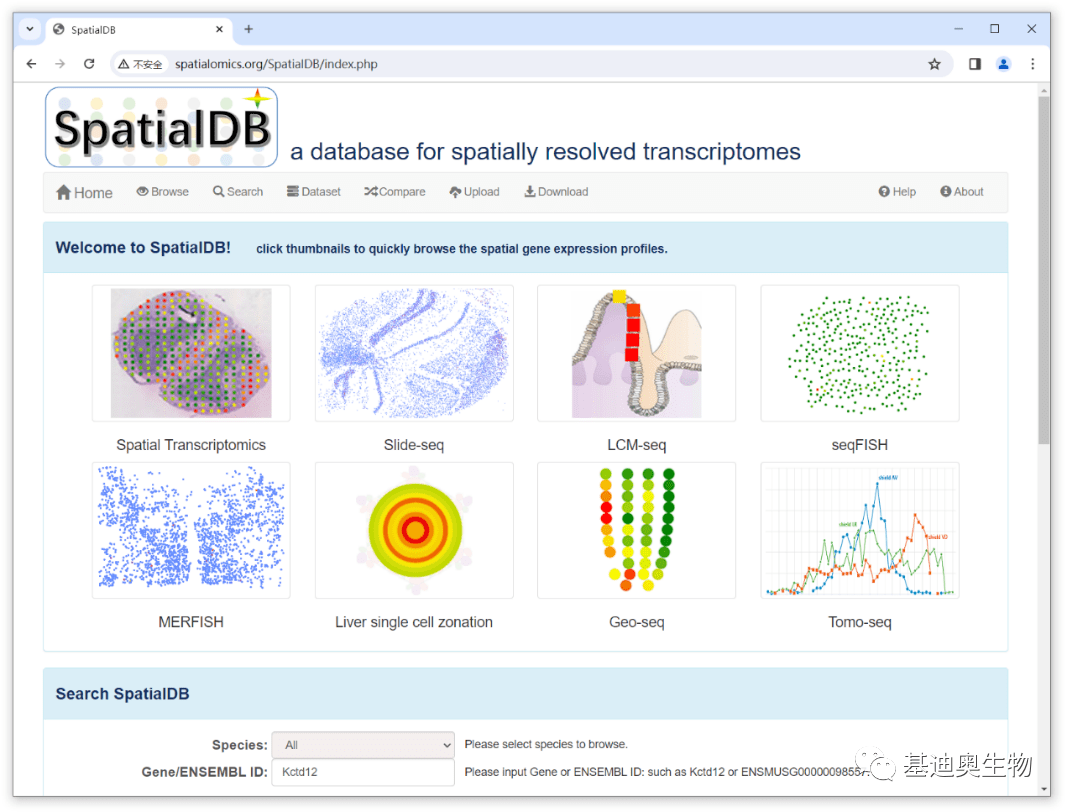The width and height of the screenshot is (1067, 812).
Task: Open the Help link
Action: 897,192
